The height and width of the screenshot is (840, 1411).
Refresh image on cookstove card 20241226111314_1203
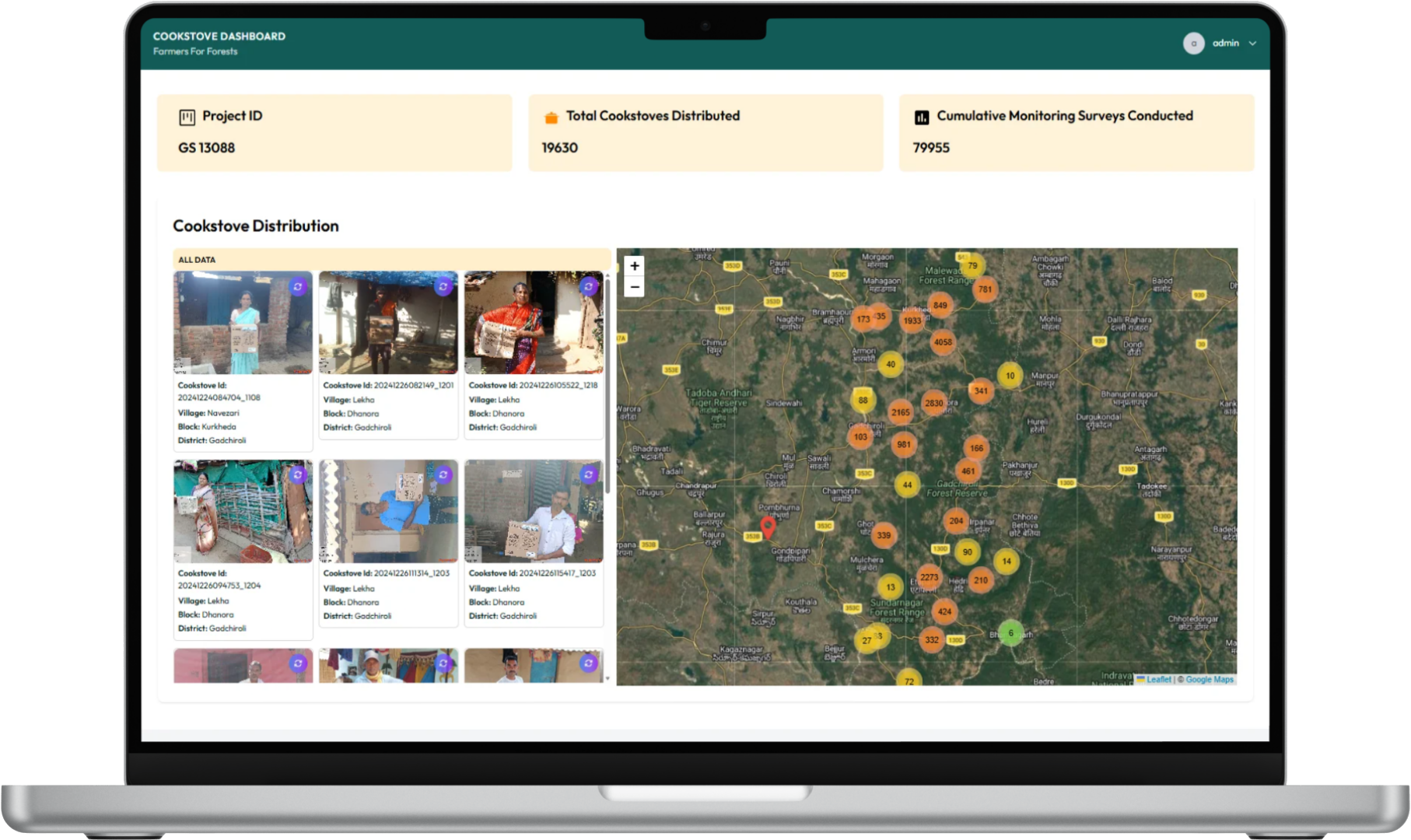(443, 474)
